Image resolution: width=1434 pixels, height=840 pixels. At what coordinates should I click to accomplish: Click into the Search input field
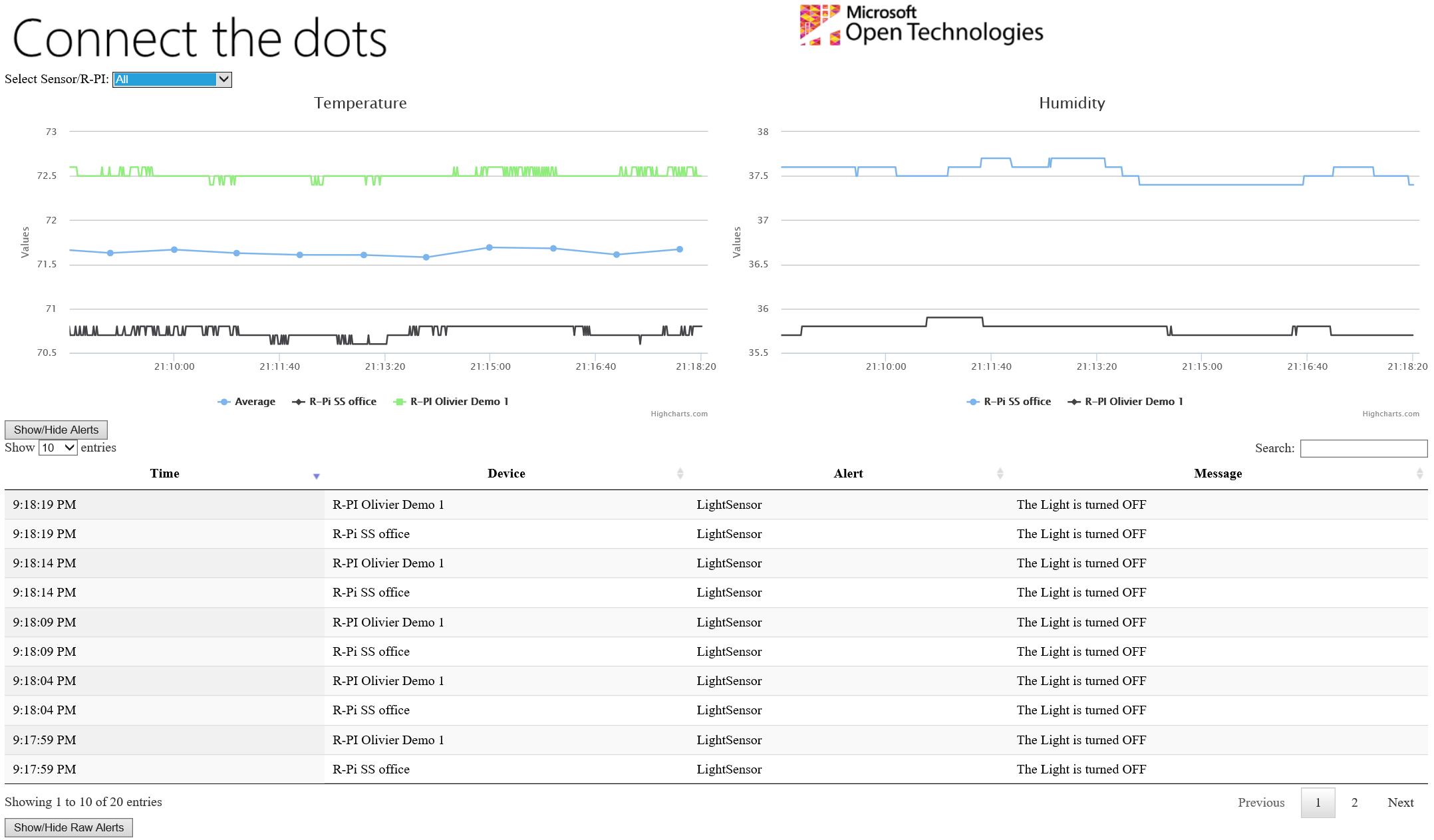[x=1363, y=448]
